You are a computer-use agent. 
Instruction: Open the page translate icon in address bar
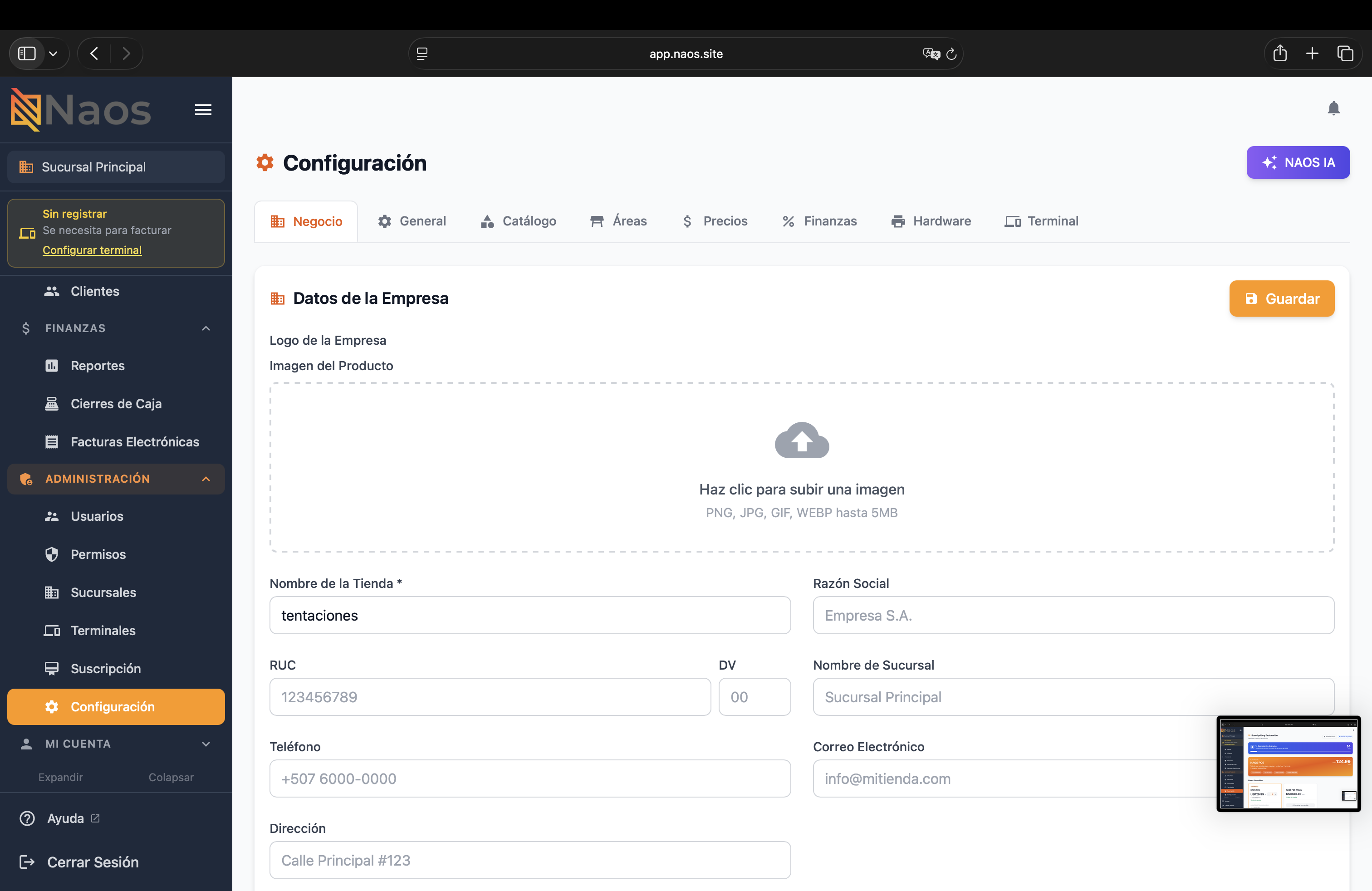[931, 54]
